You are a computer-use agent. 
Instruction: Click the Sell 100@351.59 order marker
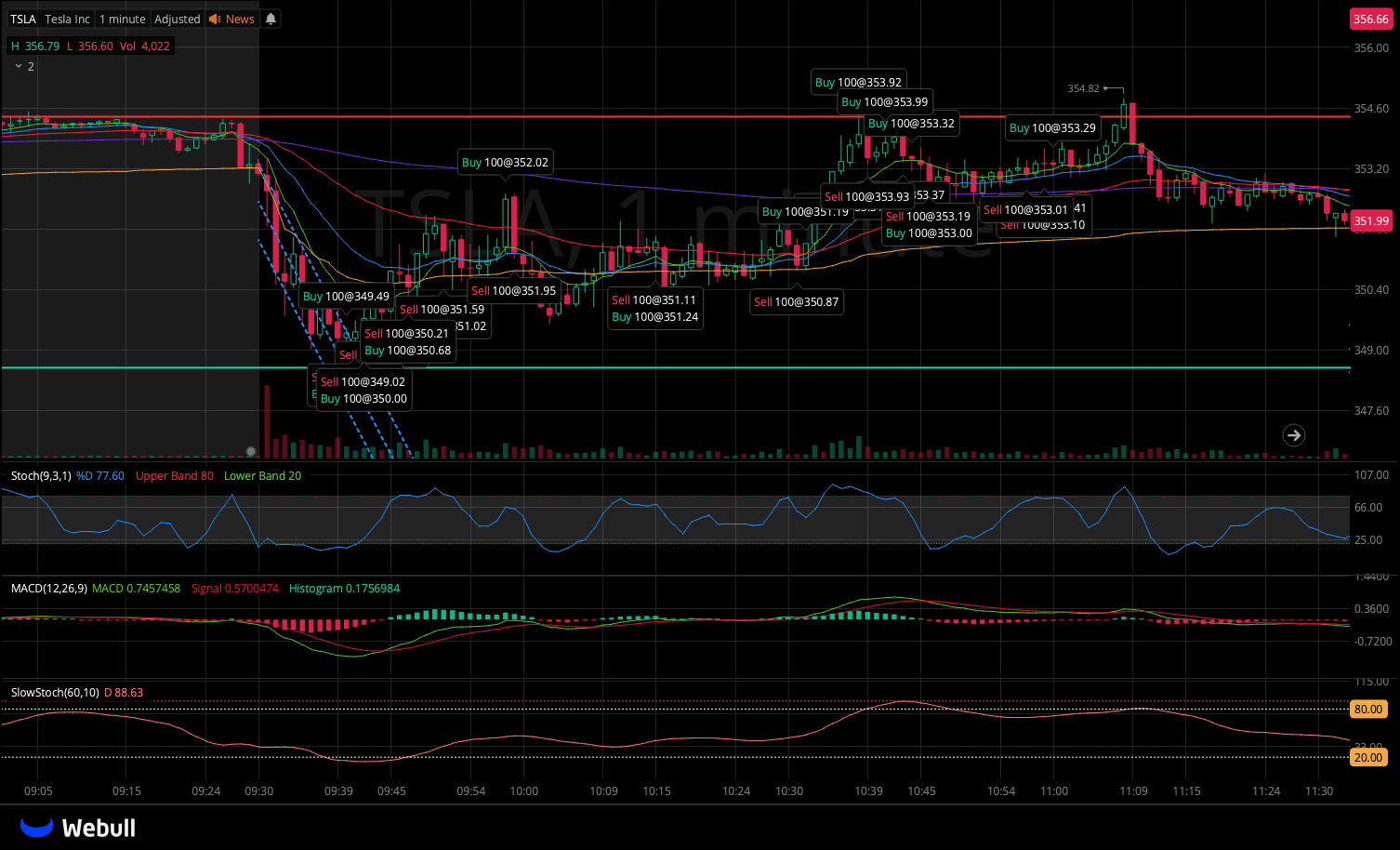tap(442, 309)
